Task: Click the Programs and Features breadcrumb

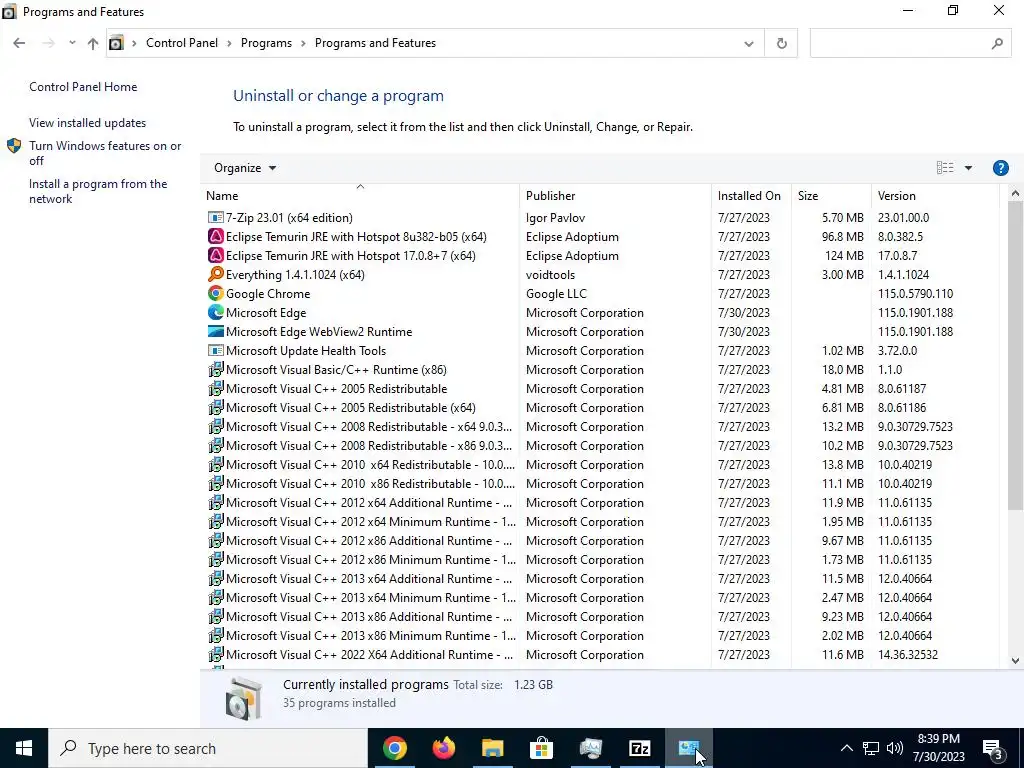Action: [x=376, y=43]
